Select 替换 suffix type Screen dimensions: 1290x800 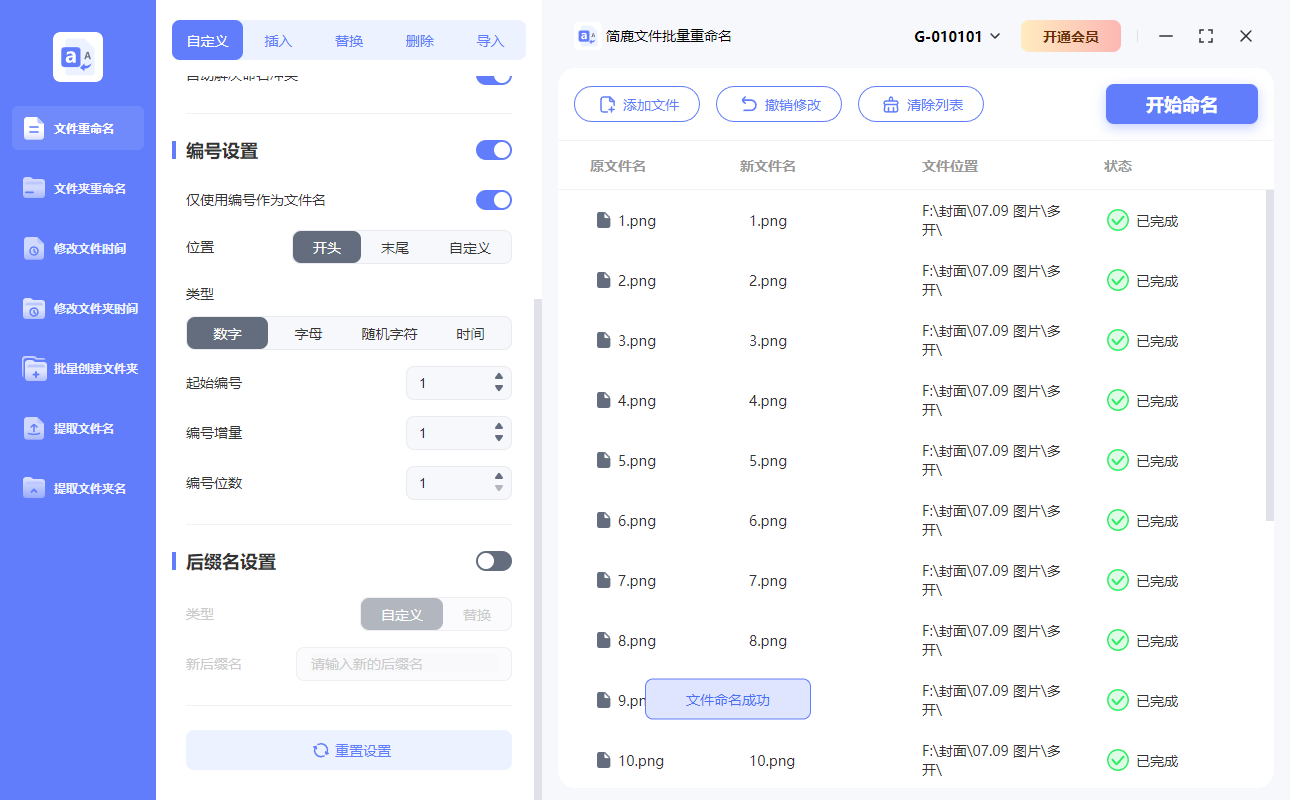[x=477, y=614]
